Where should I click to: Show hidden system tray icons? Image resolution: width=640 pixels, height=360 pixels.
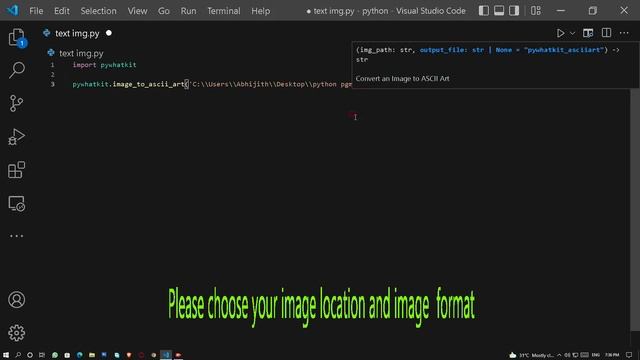pyautogui.click(x=559, y=355)
